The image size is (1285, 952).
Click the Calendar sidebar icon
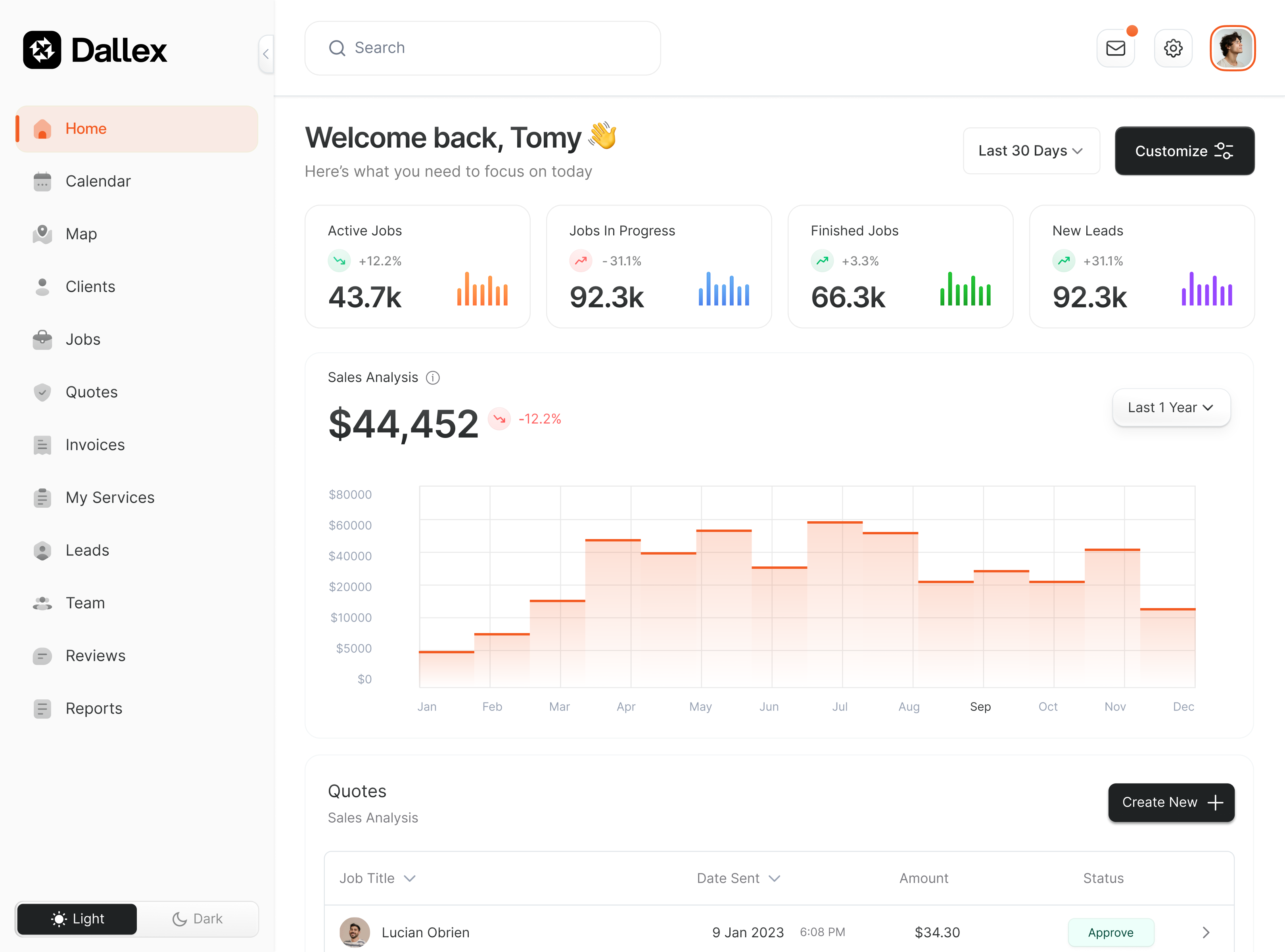point(42,182)
